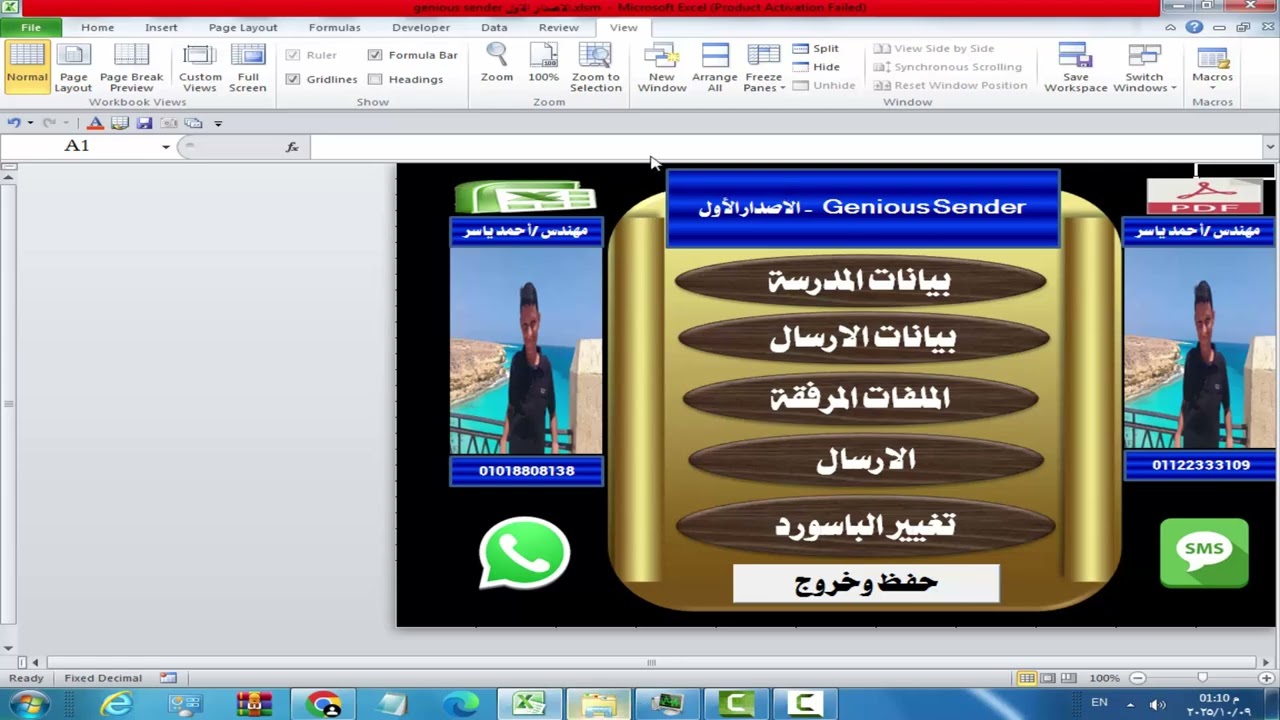Click the بيانات الارسال button

point(863,338)
